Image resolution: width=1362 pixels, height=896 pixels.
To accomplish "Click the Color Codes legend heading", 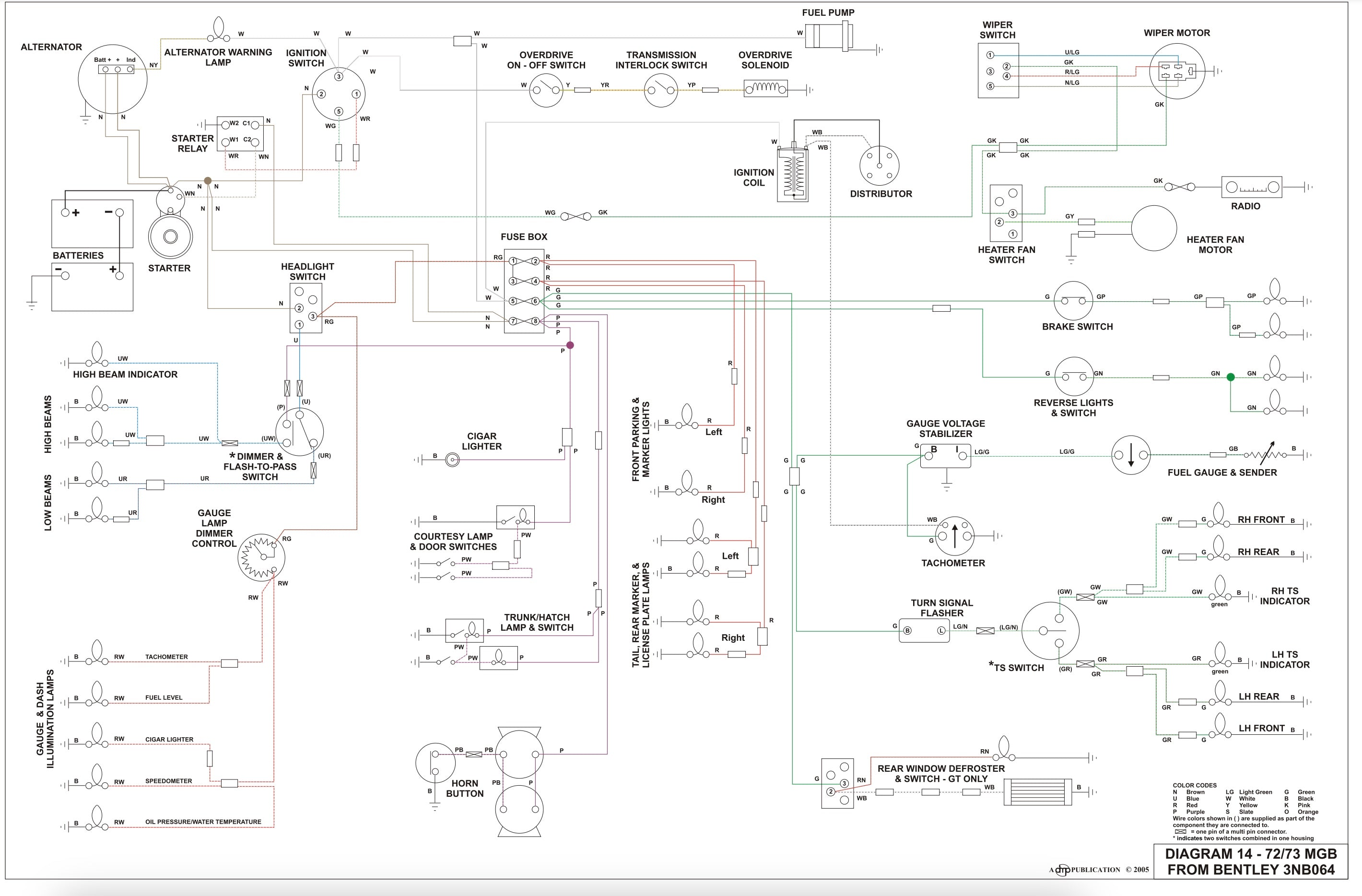I will 1194,785.
